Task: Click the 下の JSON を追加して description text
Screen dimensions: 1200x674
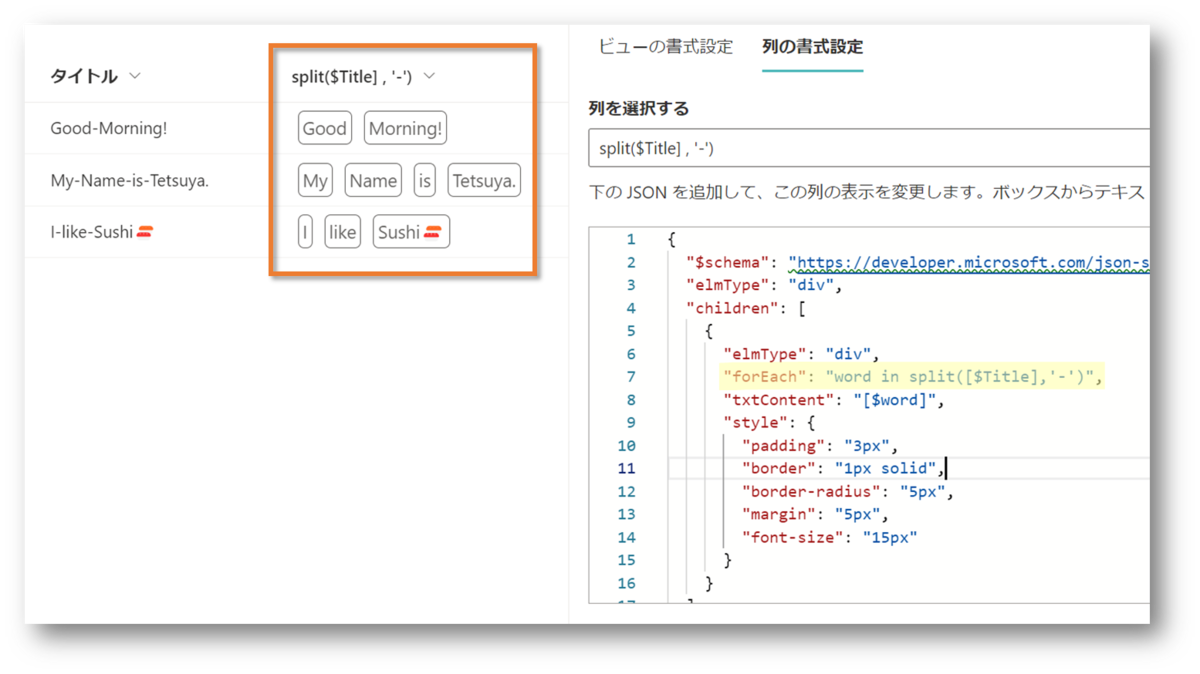Action: pyautogui.click(x=867, y=191)
